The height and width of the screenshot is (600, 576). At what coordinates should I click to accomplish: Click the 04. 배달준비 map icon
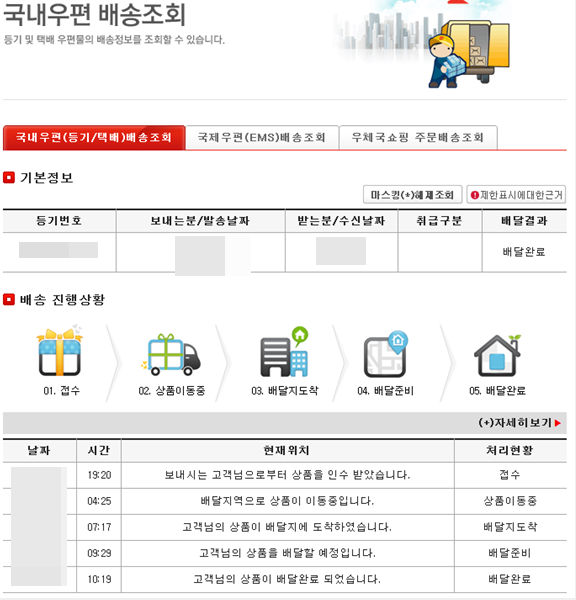(386, 354)
